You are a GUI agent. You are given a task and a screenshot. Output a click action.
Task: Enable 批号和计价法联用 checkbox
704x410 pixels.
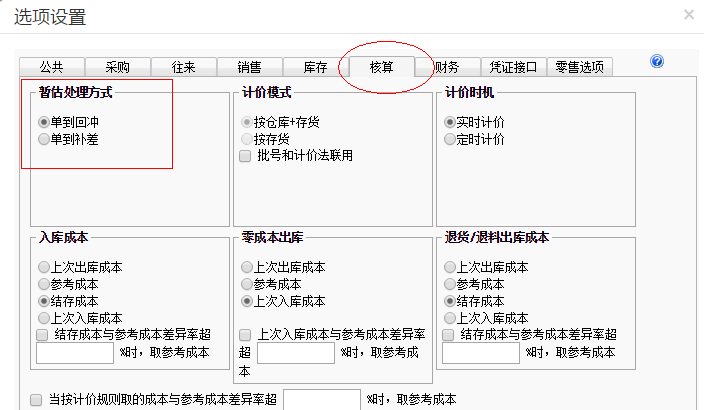tap(245, 156)
